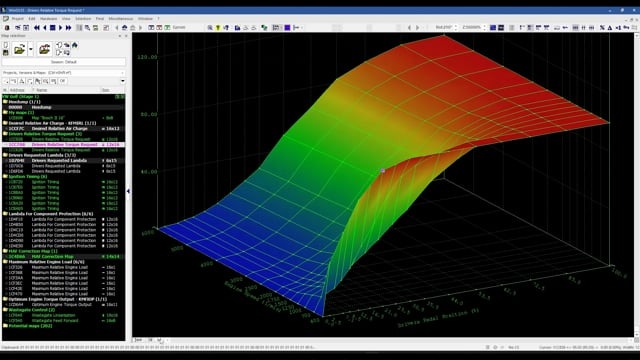Toggle the Cursor mode button
640x360 pixels.
click(x=179, y=28)
